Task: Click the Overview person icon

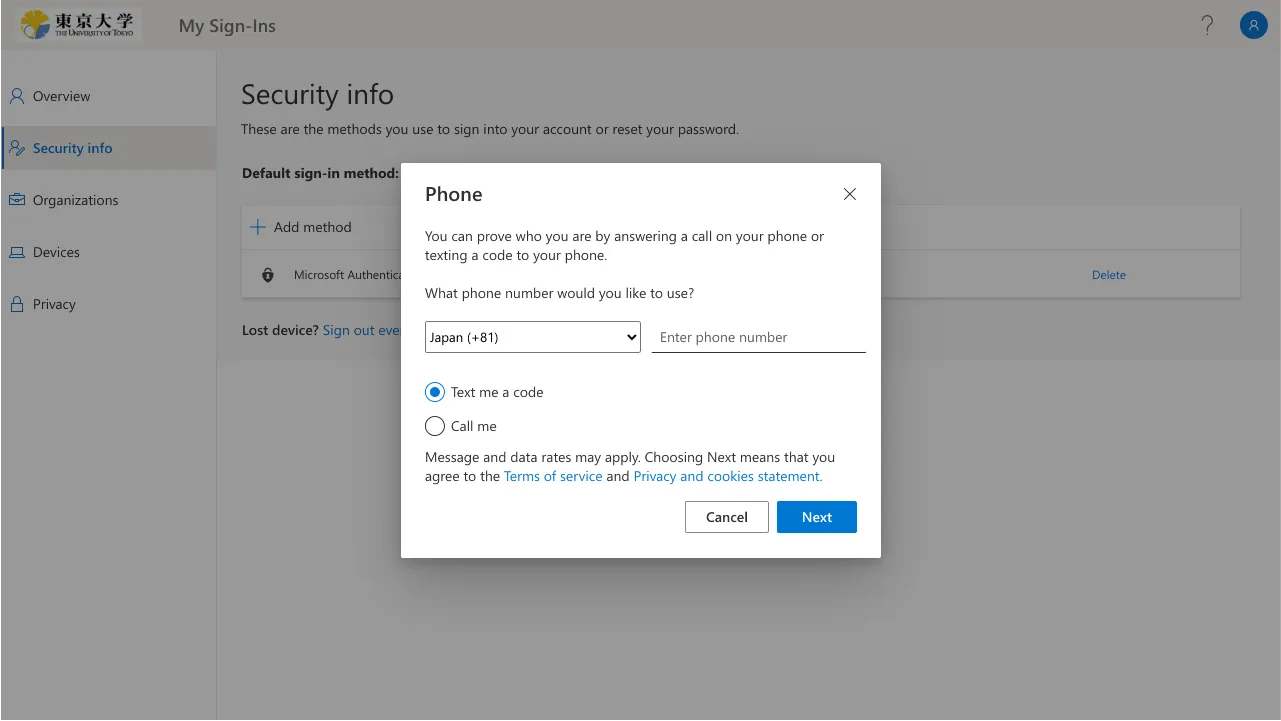Action: [17, 96]
